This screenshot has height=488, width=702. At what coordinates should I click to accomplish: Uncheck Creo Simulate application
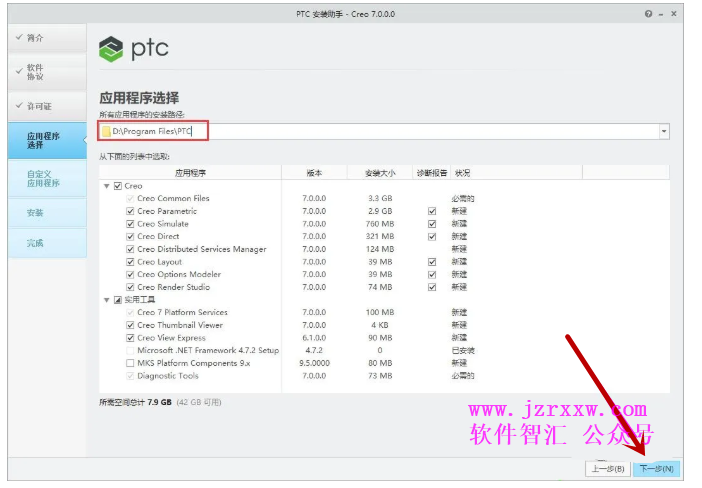point(130,224)
